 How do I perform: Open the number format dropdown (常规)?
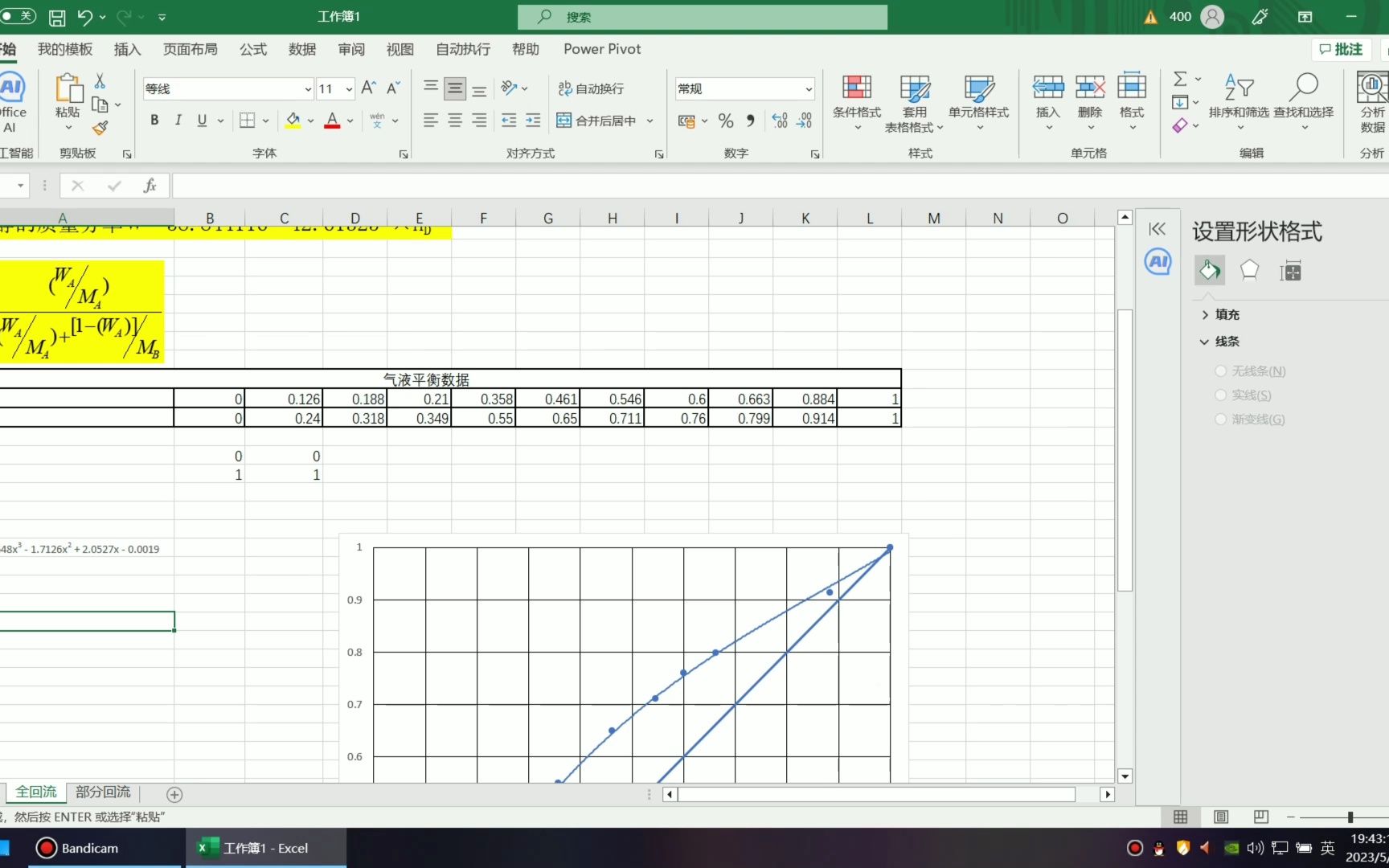click(809, 89)
